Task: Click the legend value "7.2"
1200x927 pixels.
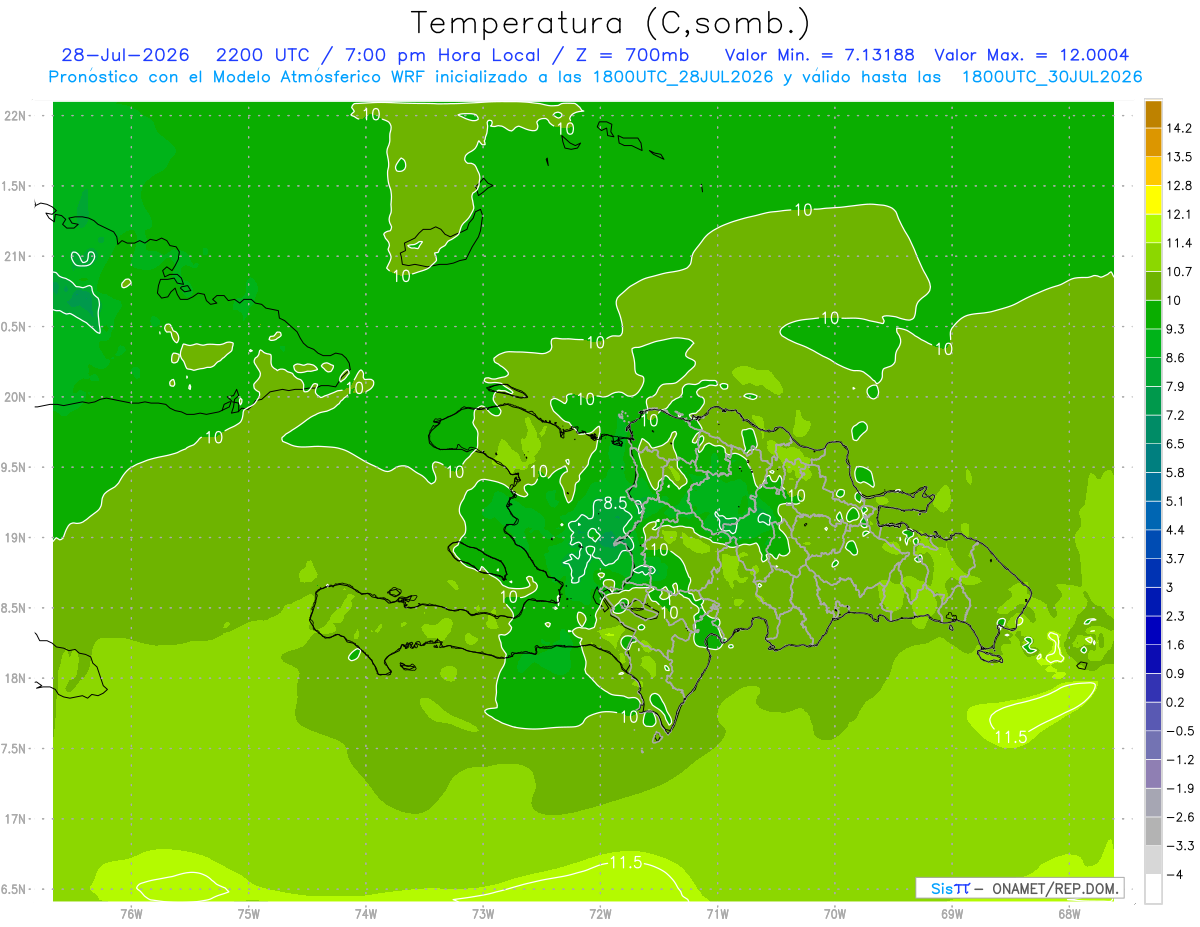Action: (x=1175, y=415)
